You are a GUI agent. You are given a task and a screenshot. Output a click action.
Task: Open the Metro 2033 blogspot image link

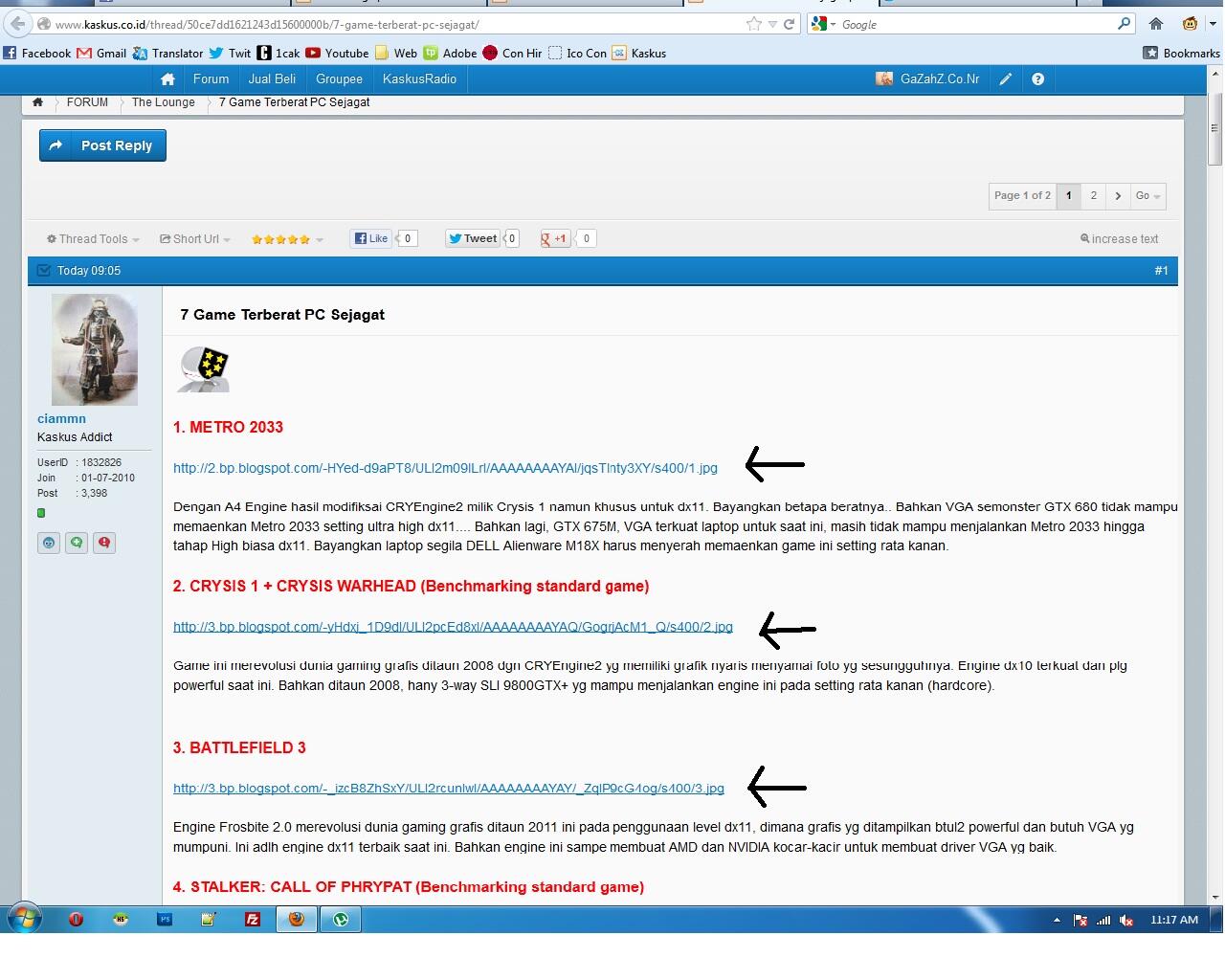[444, 468]
